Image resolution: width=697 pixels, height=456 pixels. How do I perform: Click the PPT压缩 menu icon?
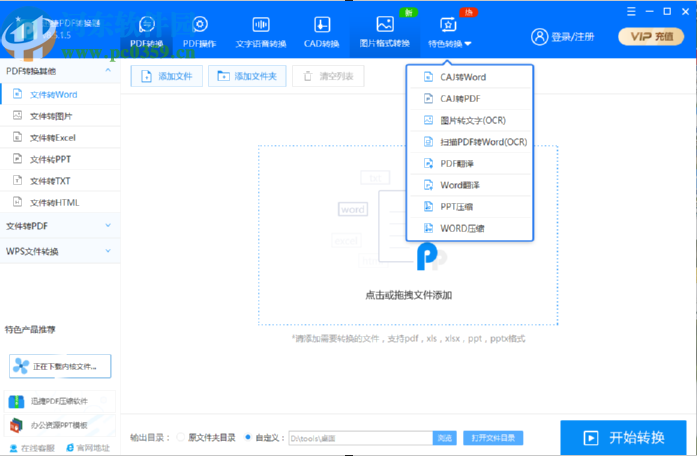pyautogui.click(x=428, y=206)
